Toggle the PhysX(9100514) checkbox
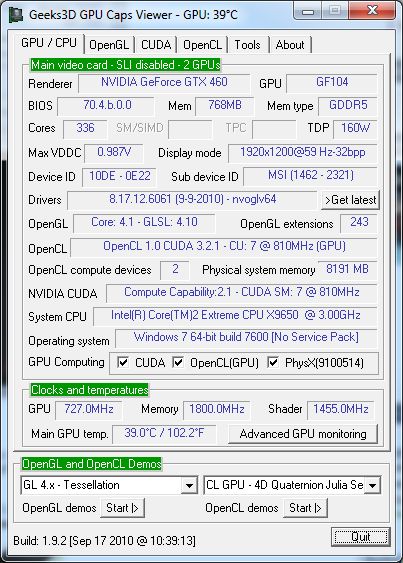The image size is (403, 563). 273,362
